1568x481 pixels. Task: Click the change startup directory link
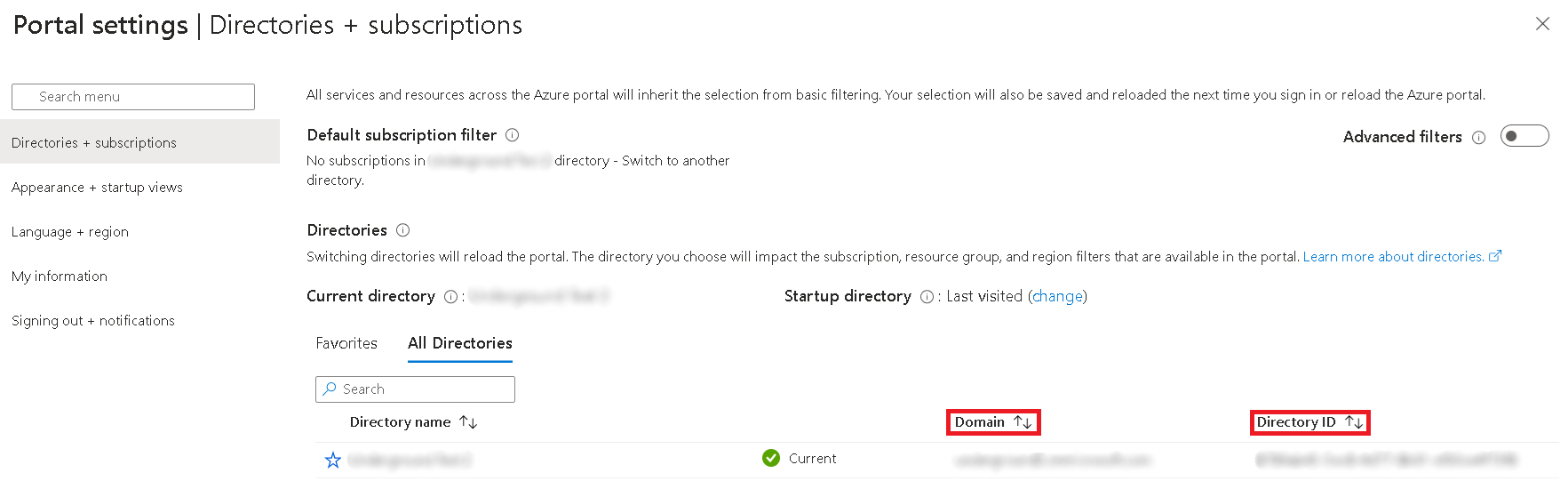[x=1057, y=296]
